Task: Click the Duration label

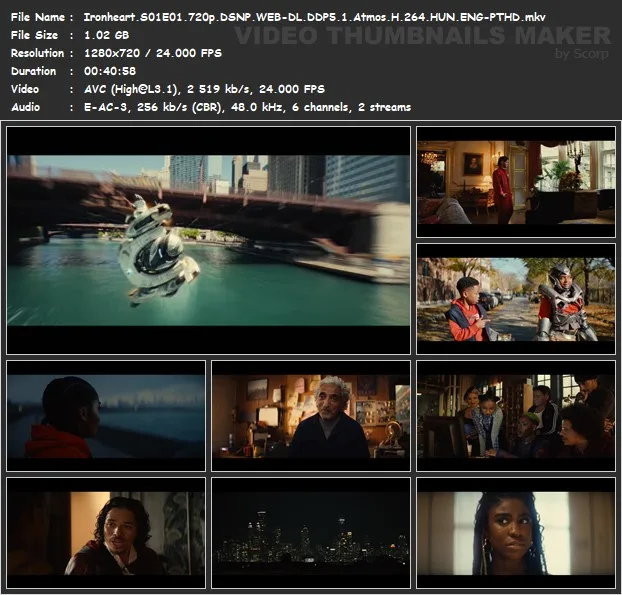Action: (x=33, y=71)
